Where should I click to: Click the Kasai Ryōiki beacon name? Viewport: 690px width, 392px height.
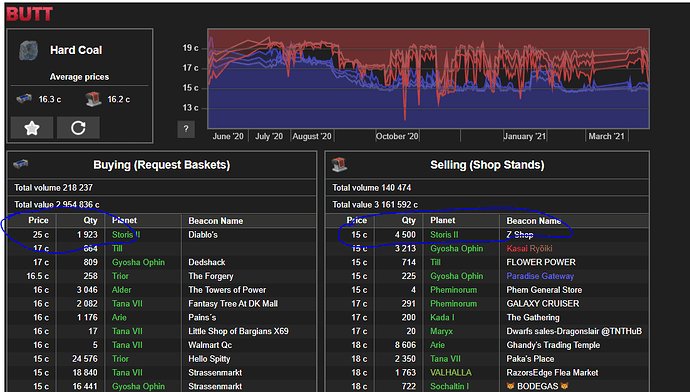tap(529, 249)
